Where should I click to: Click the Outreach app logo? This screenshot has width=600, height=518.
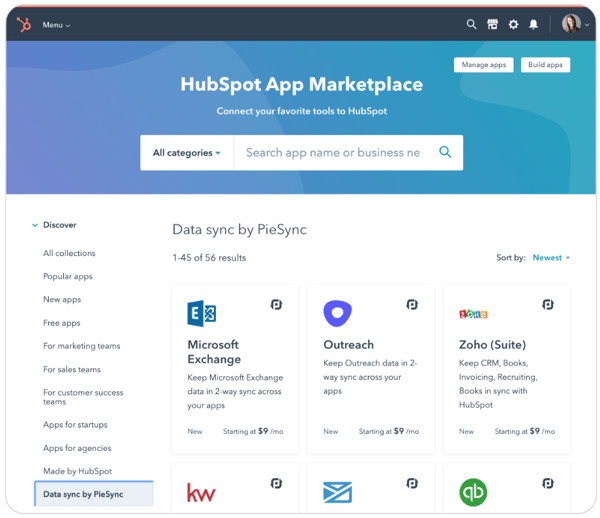click(337, 313)
